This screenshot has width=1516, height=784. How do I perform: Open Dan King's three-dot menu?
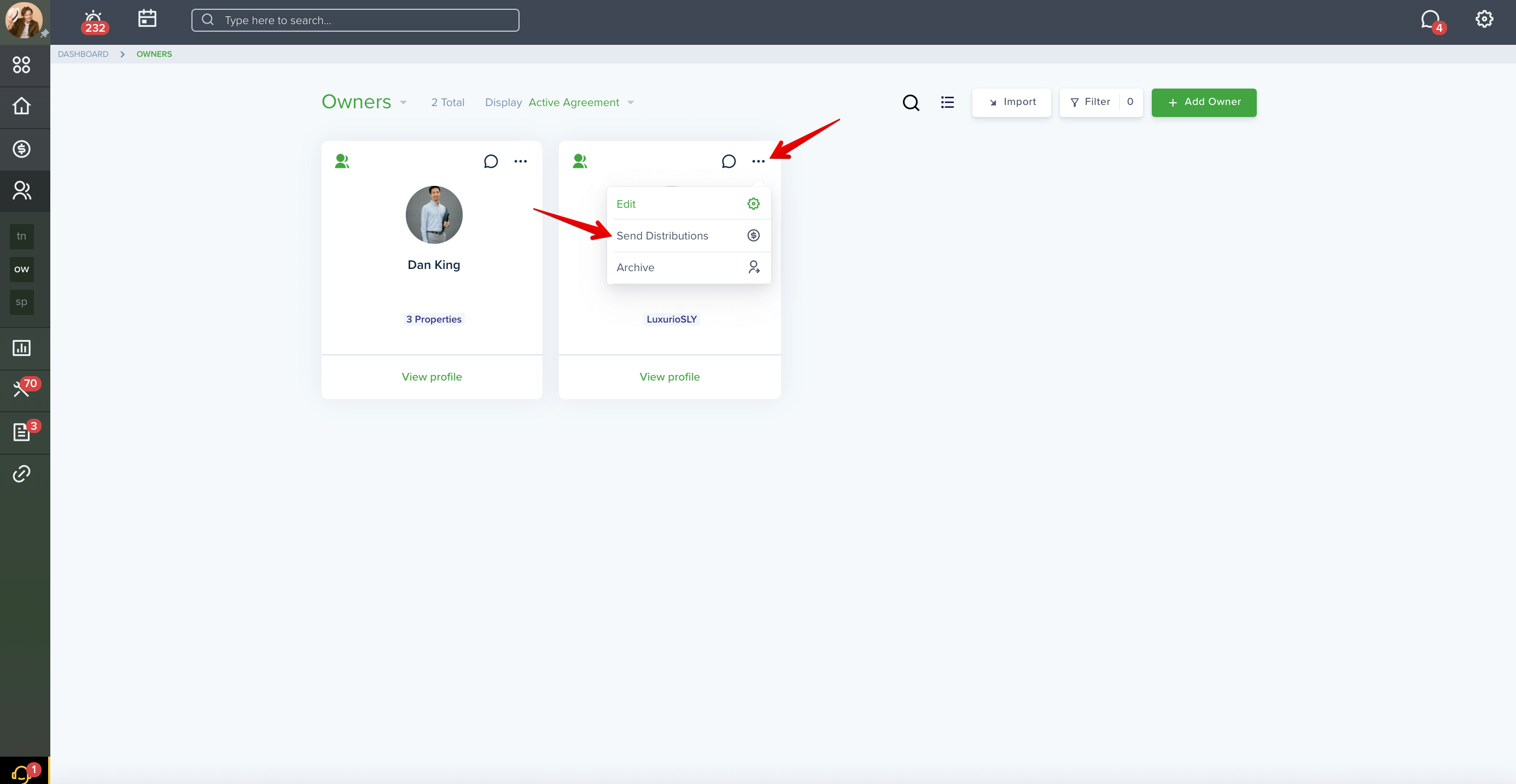point(520,161)
